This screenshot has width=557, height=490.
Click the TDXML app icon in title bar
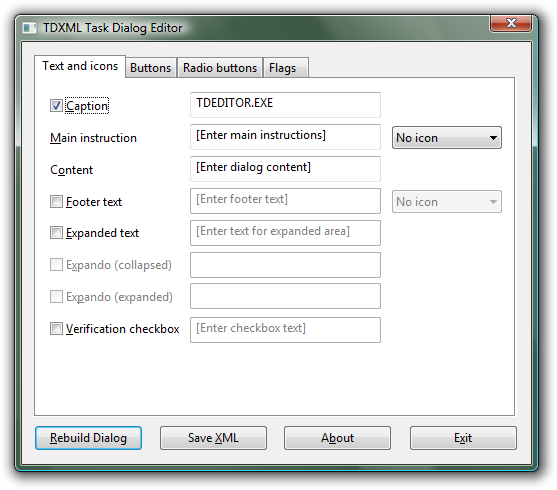[x=29, y=28]
